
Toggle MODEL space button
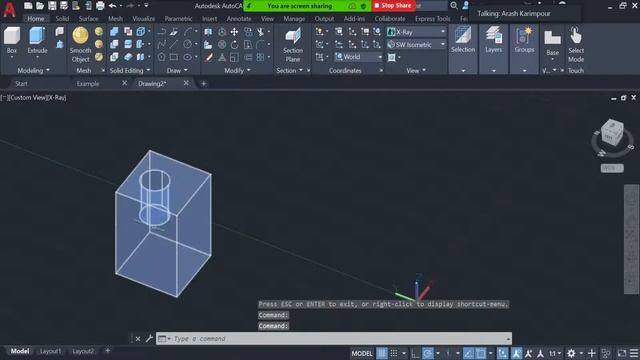point(362,353)
